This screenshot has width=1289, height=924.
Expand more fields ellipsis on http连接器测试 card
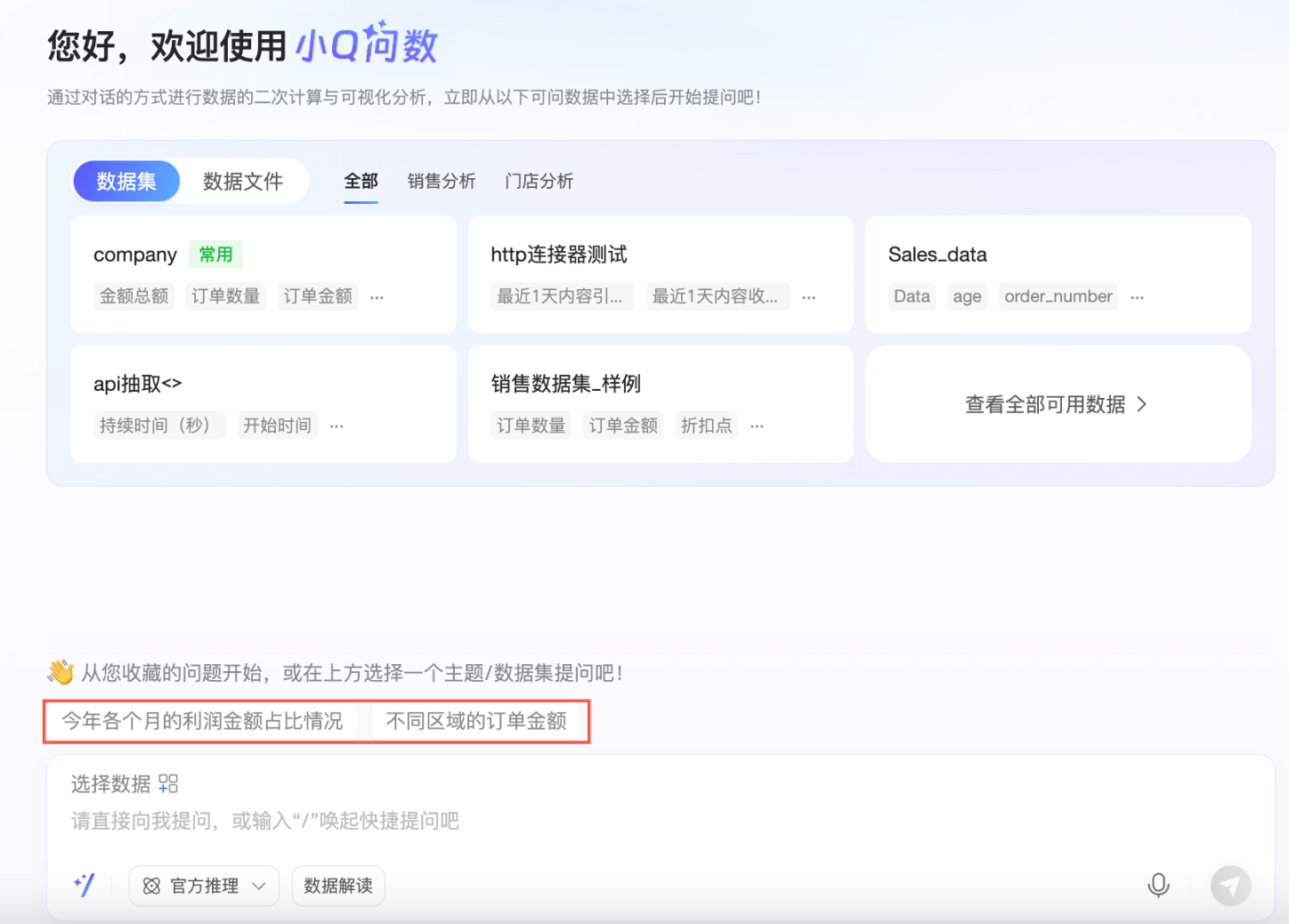point(808,297)
